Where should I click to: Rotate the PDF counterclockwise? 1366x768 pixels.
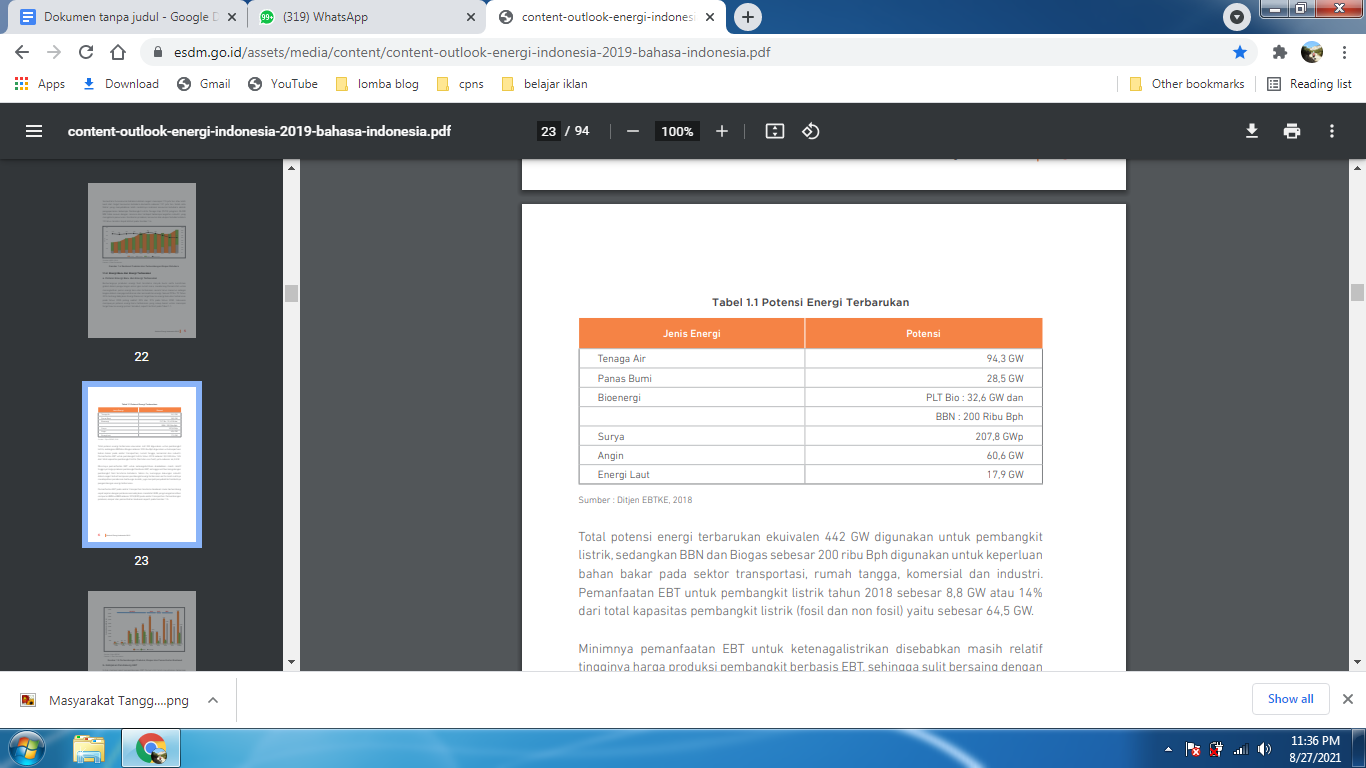pos(811,131)
